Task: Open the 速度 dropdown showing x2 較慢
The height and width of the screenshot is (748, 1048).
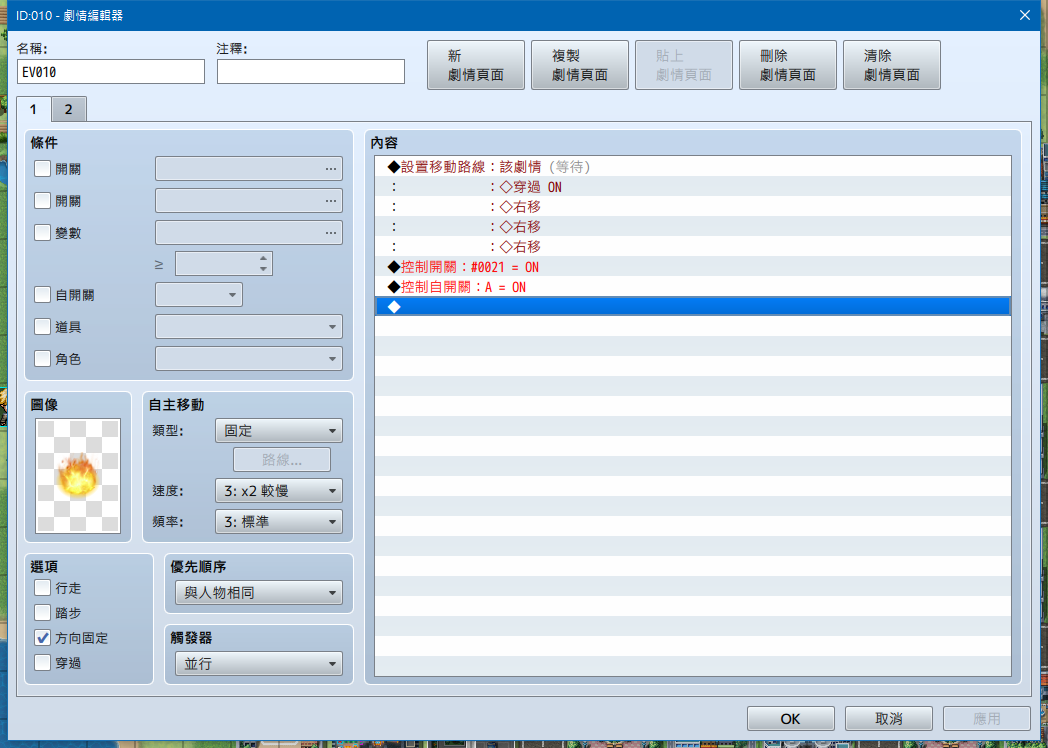Action: (279, 491)
